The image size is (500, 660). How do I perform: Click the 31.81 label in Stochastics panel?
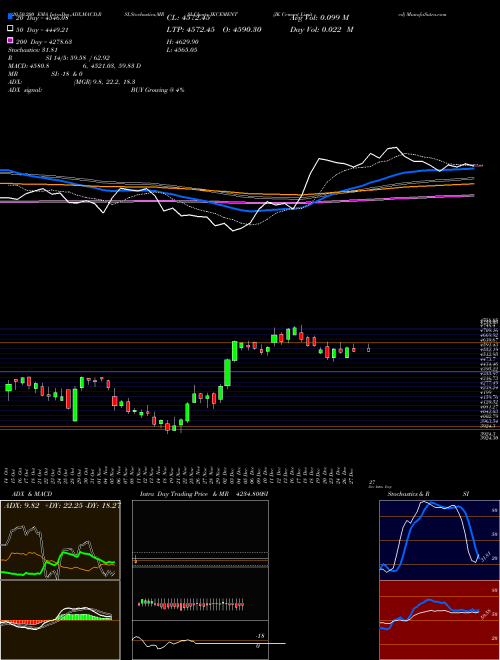click(x=484, y=557)
